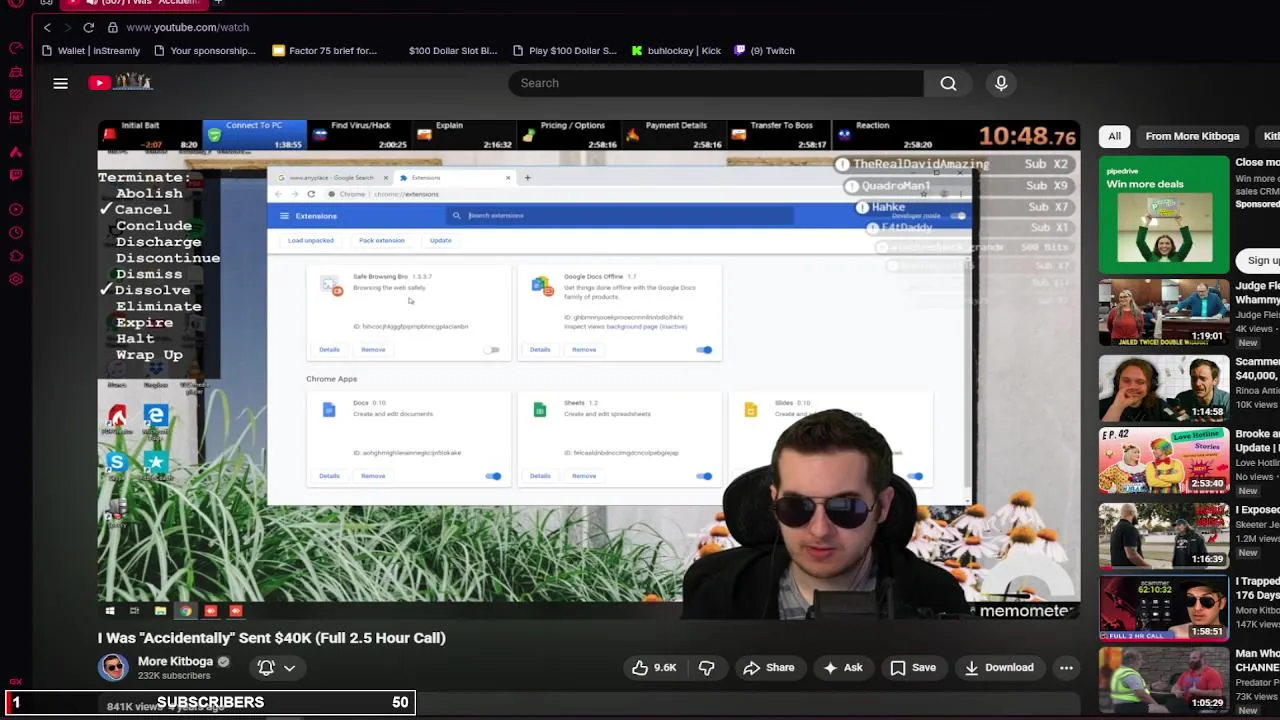The image size is (1280, 720).
Task: Open YouTube hamburger guide menu
Action: pos(60,83)
